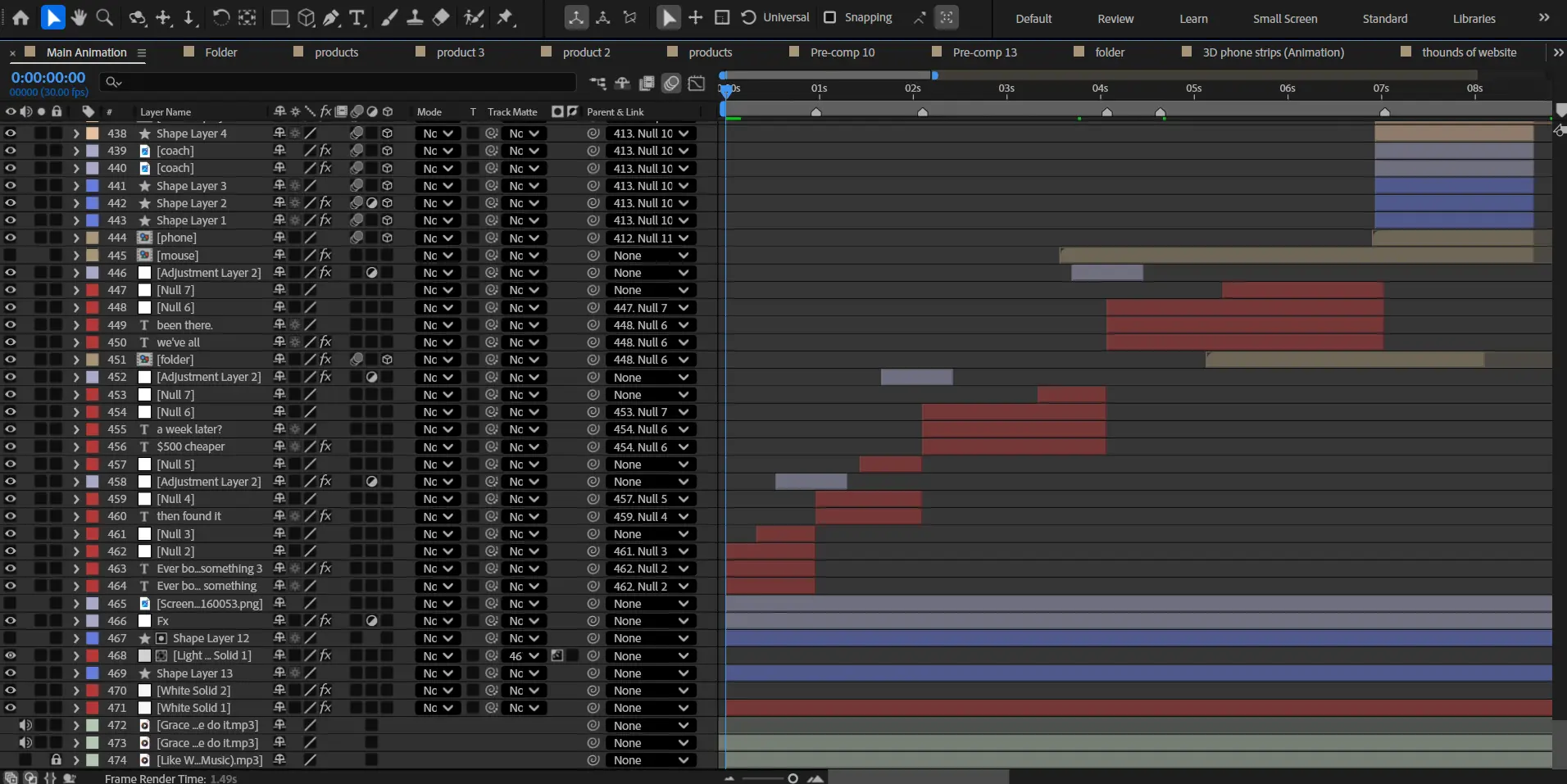Pick the Puppet Pin tool
The image size is (1567, 784).
[x=506, y=17]
